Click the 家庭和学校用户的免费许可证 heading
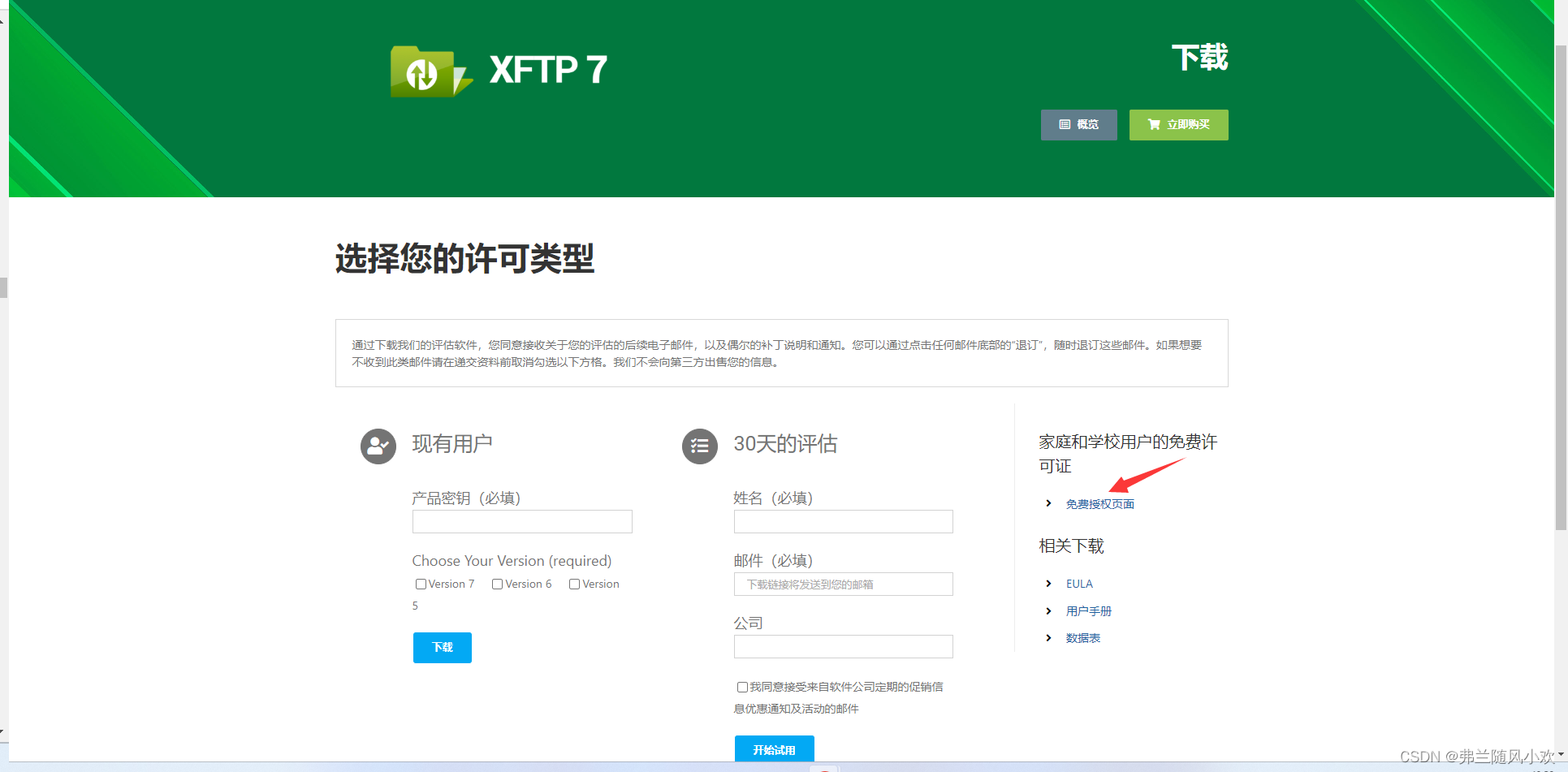 (1128, 454)
